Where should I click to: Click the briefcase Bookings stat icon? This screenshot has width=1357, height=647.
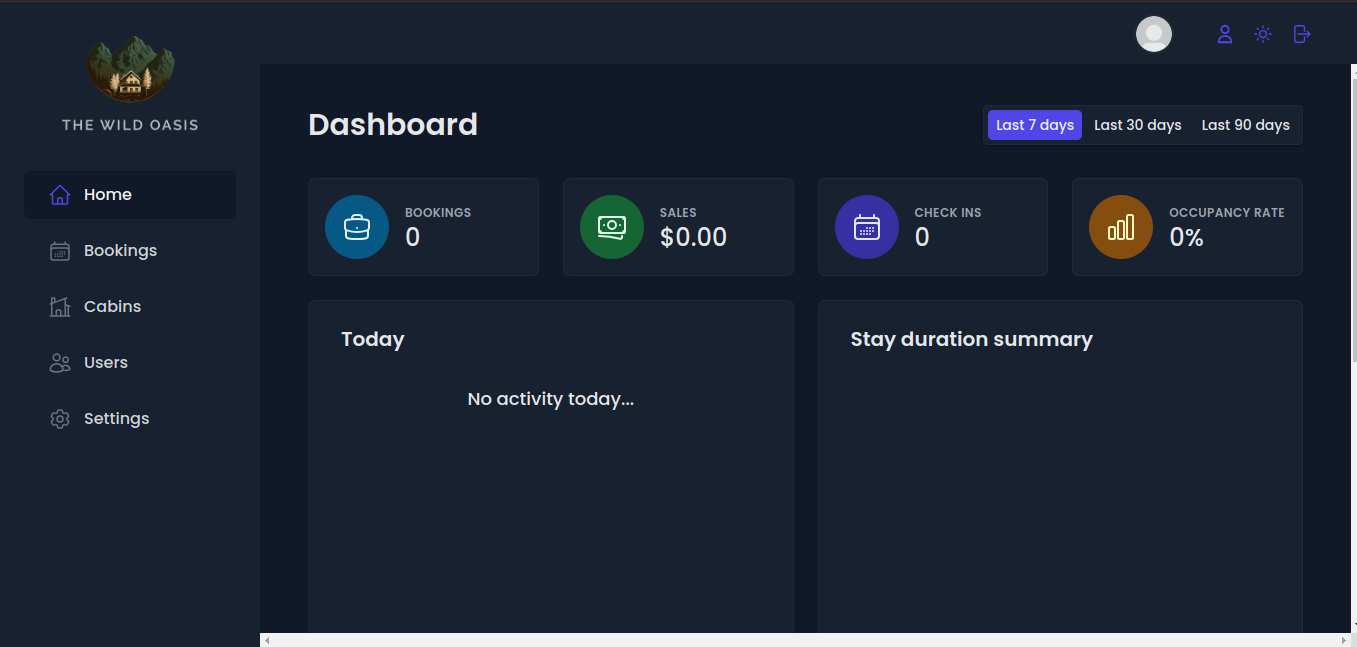(357, 227)
